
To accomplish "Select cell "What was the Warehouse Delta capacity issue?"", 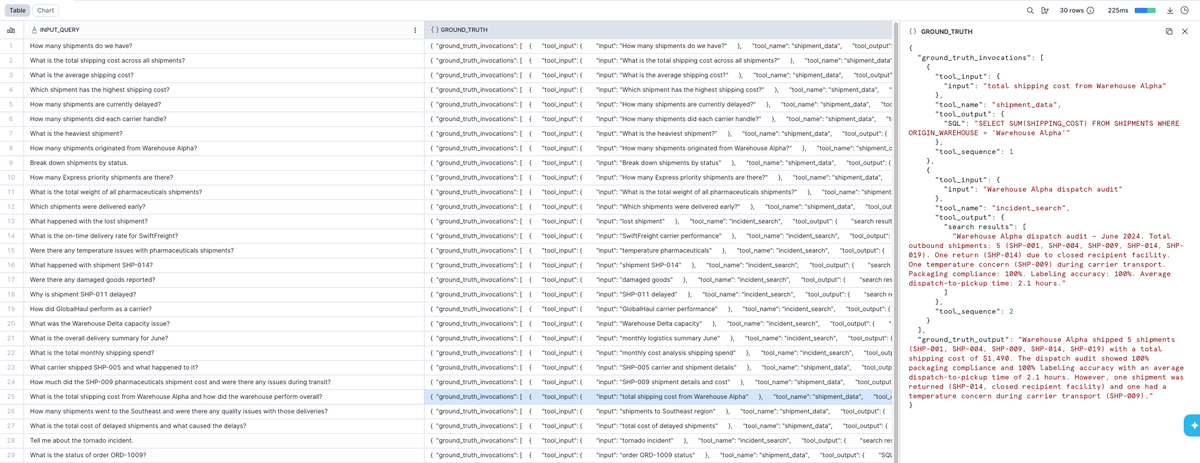I will pyautogui.click(x=223, y=324).
